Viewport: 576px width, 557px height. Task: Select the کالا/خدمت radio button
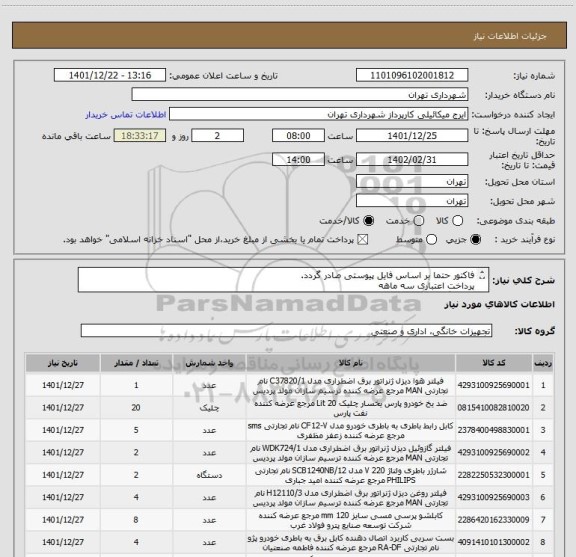[x=368, y=220]
